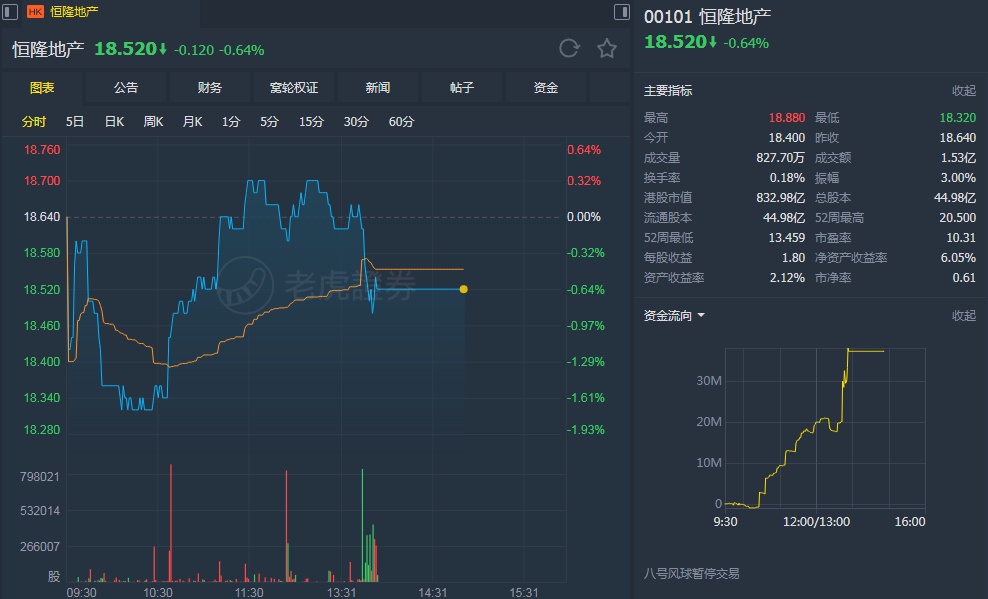Open the 窝轮权证 tab
The image size is (988, 599).
(294, 88)
